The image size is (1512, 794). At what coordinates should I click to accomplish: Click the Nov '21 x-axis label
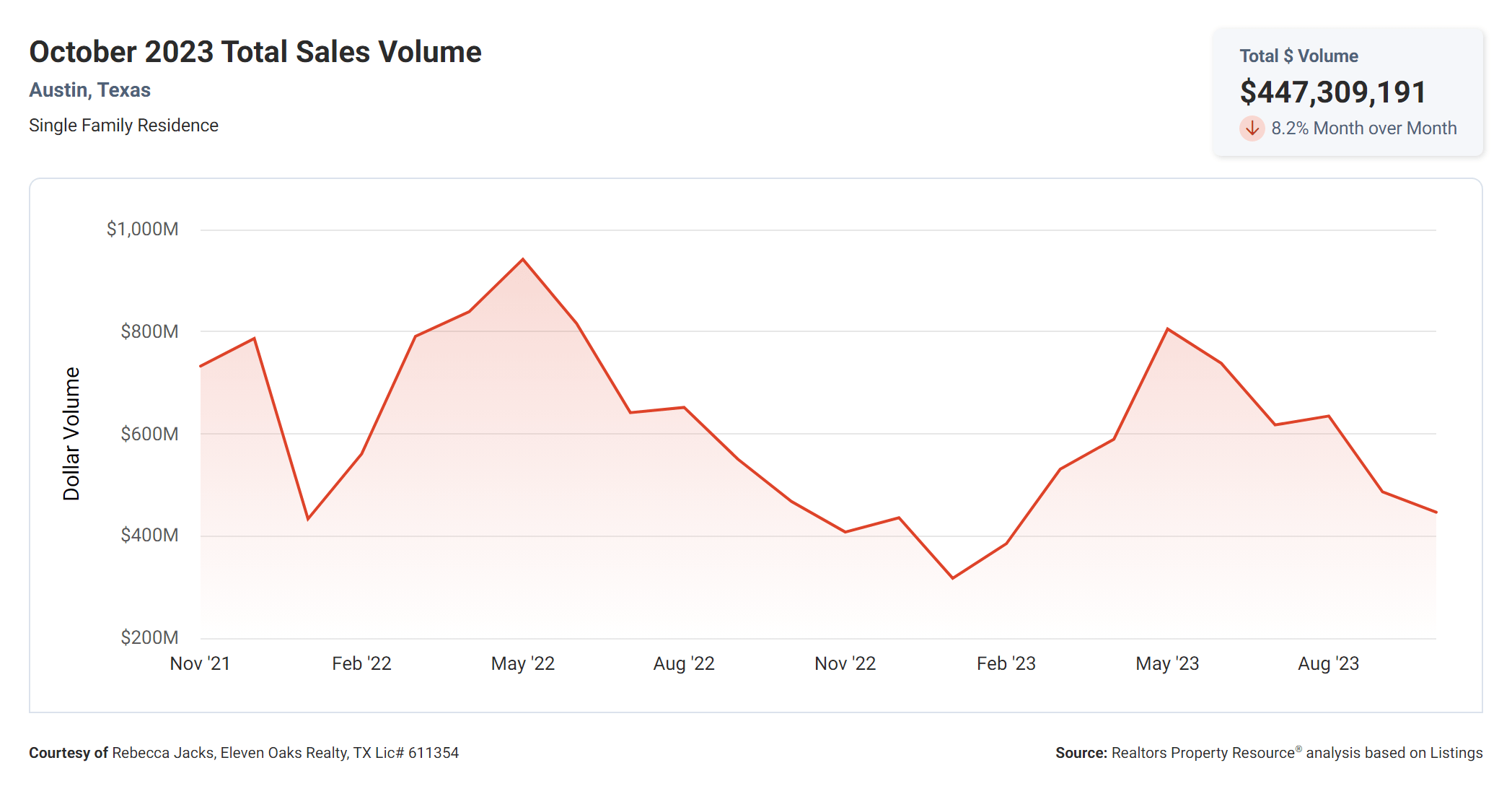(200, 663)
